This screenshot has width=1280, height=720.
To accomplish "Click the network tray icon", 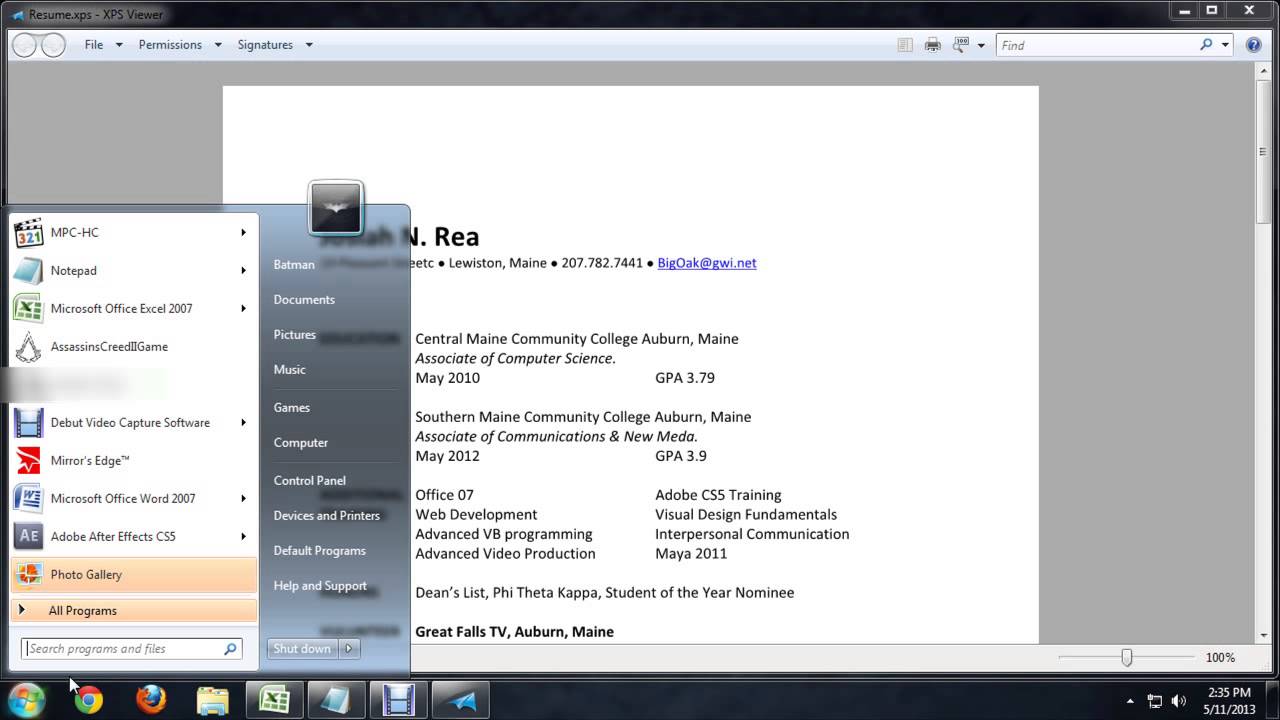I will click(x=1154, y=701).
